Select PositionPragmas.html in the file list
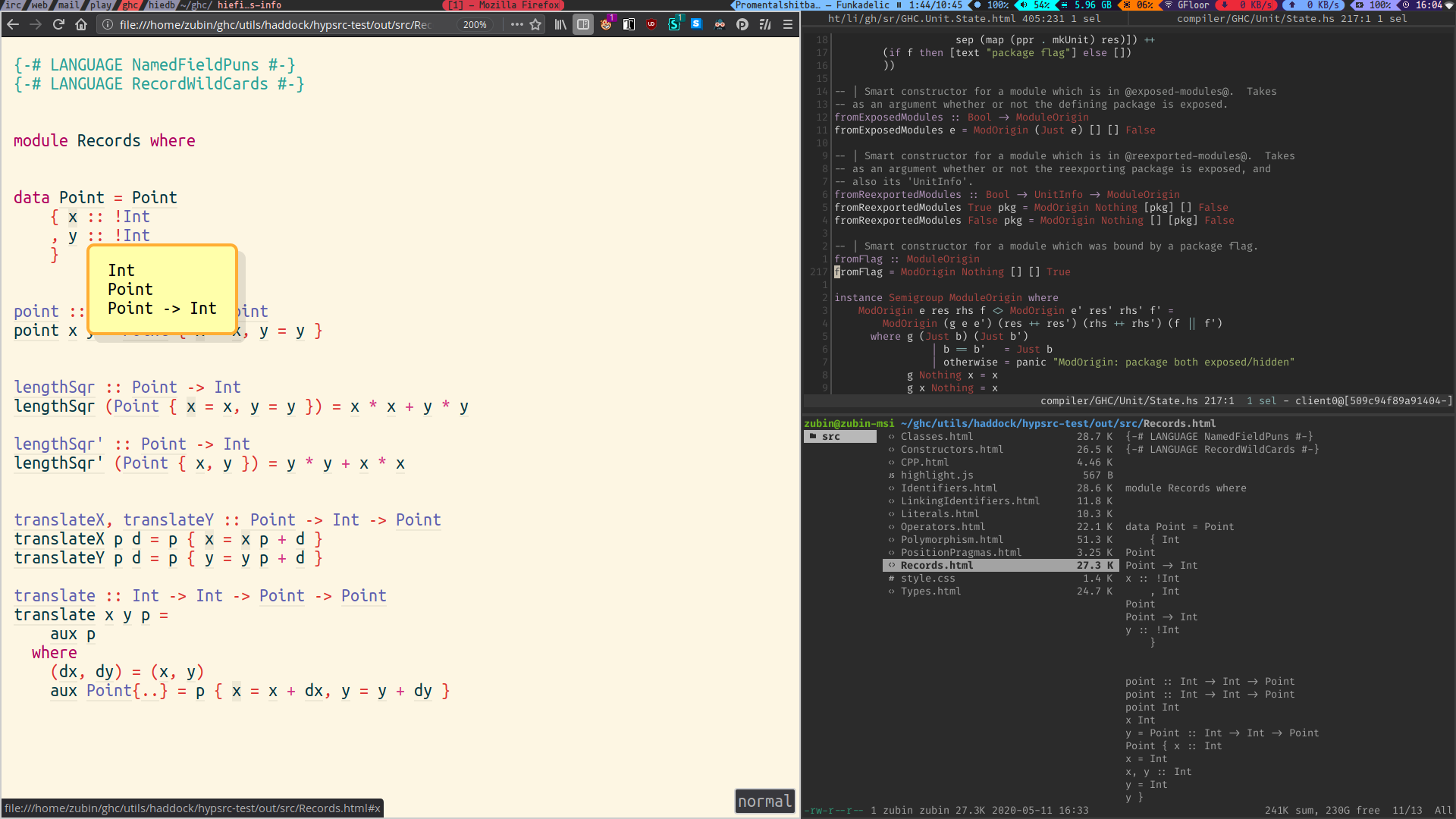The image size is (1456, 819). 999,553
